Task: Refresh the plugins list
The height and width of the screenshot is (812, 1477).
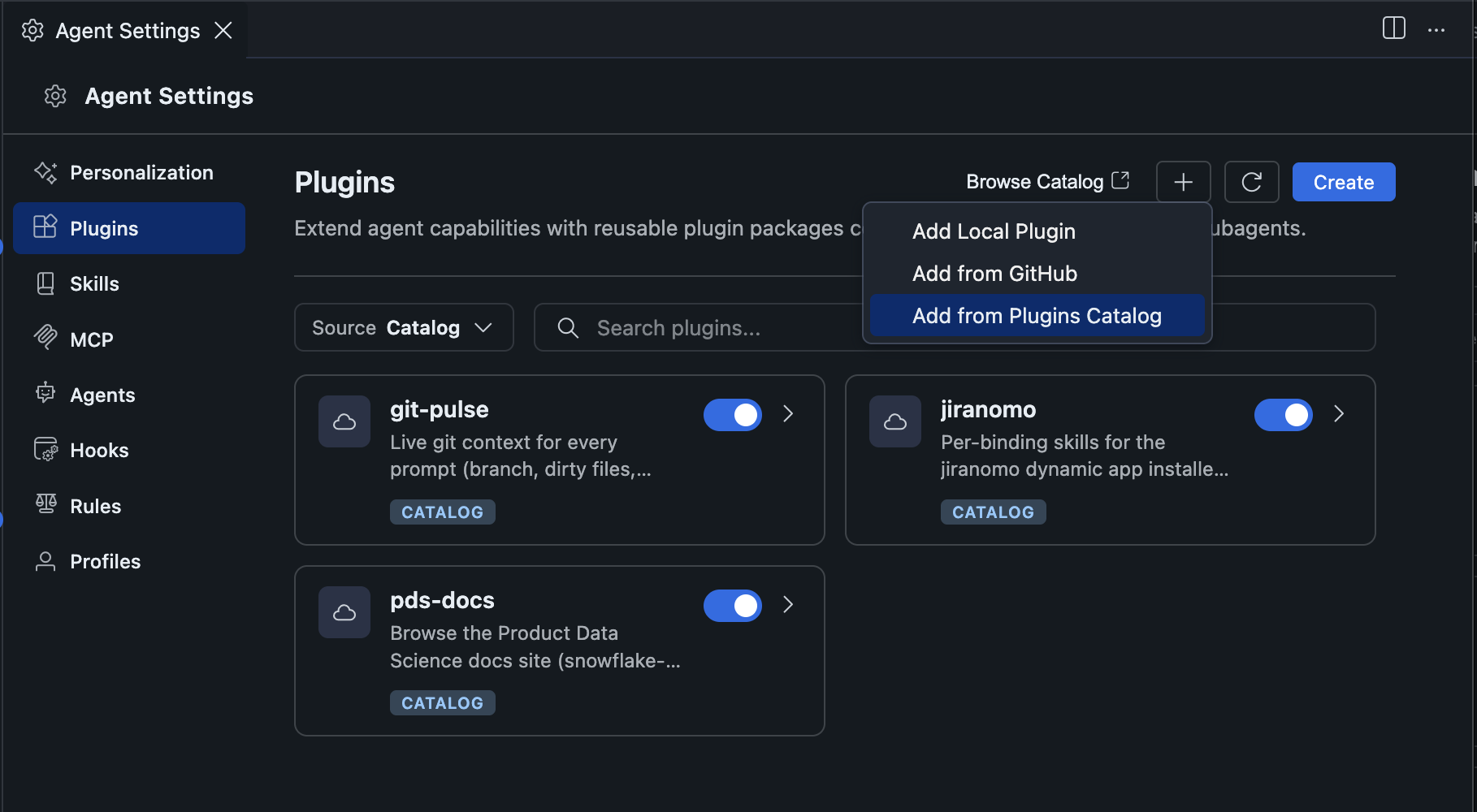Action: (1251, 182)
